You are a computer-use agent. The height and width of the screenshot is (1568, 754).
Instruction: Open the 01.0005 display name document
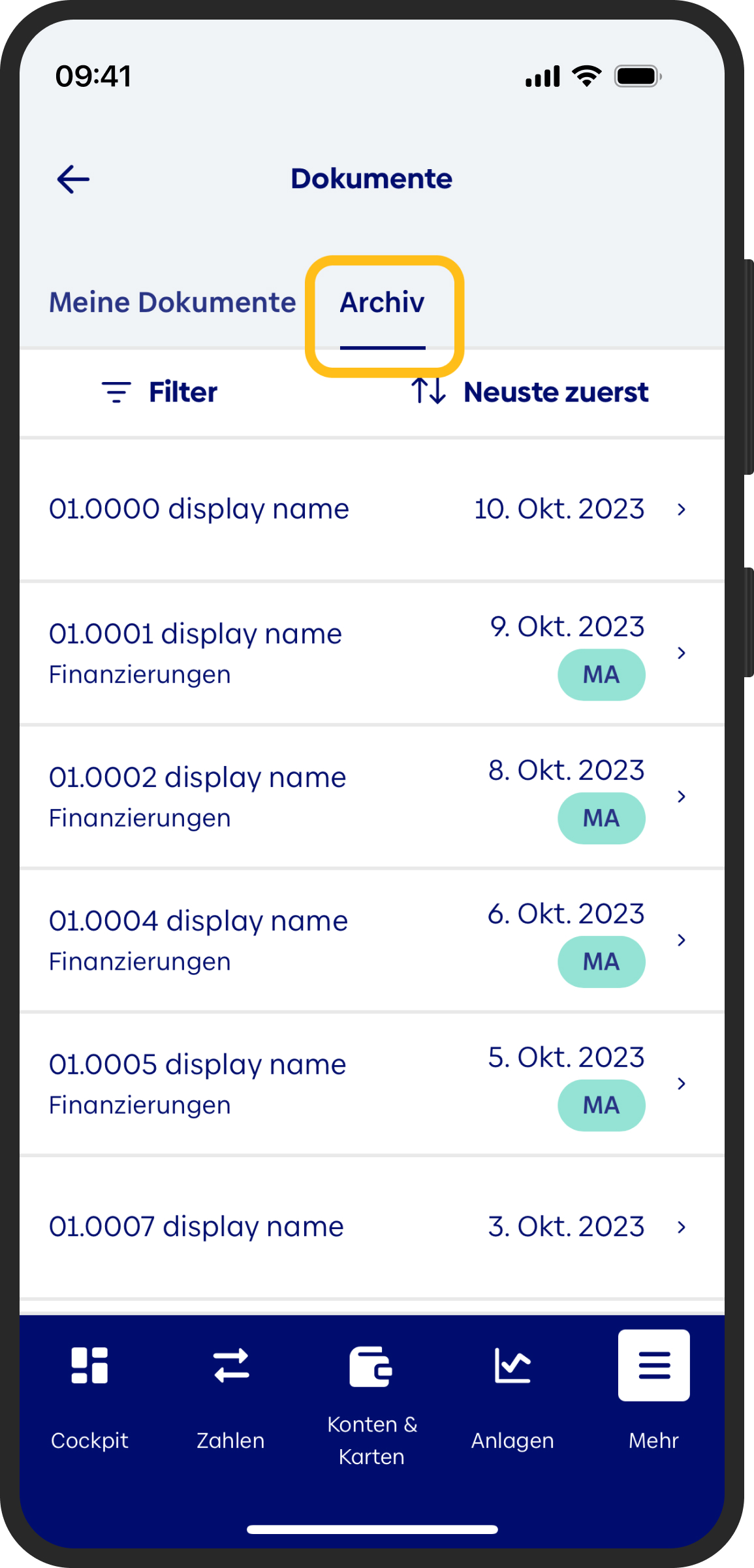(x=372, y=1084)
